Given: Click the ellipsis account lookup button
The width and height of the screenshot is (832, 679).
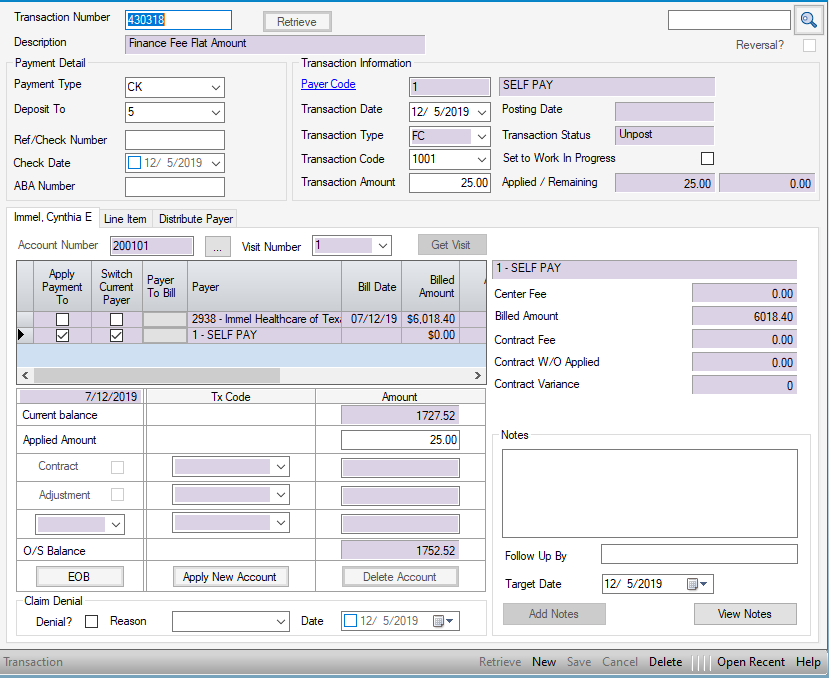Looking at the screenshot, I should (217, 246).
